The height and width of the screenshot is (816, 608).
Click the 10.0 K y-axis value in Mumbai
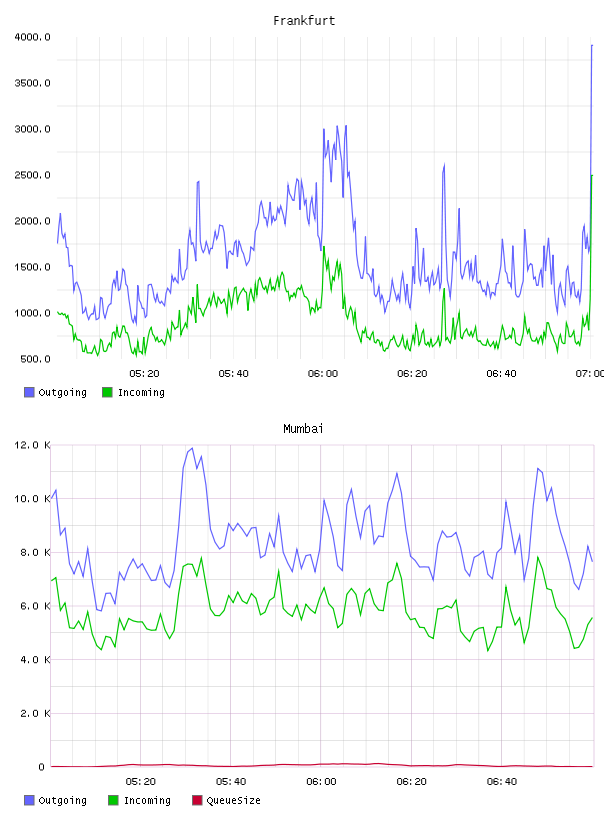[x=32, y=499]
